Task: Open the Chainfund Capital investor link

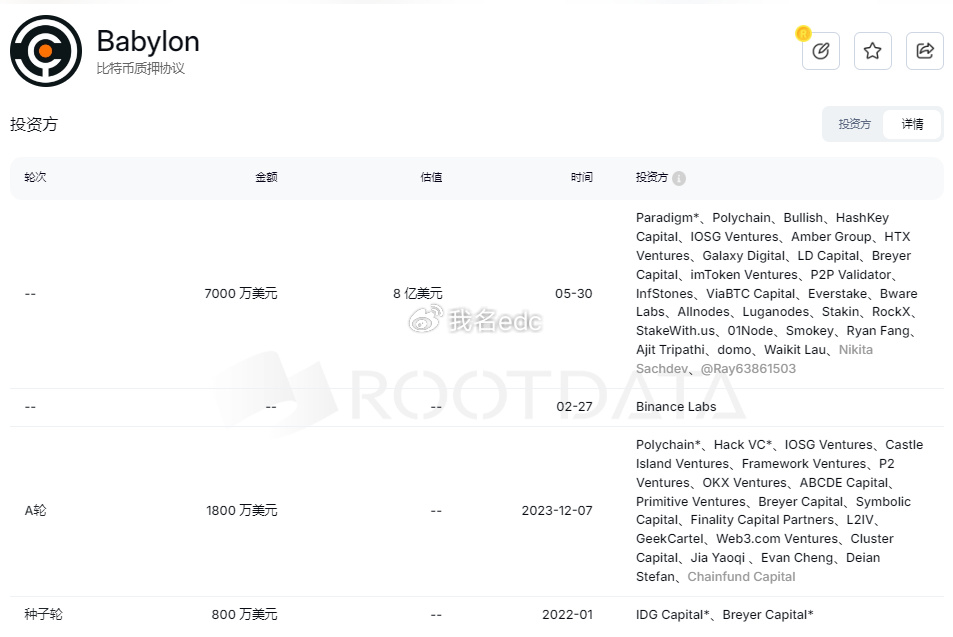Action: pos(741,576)
